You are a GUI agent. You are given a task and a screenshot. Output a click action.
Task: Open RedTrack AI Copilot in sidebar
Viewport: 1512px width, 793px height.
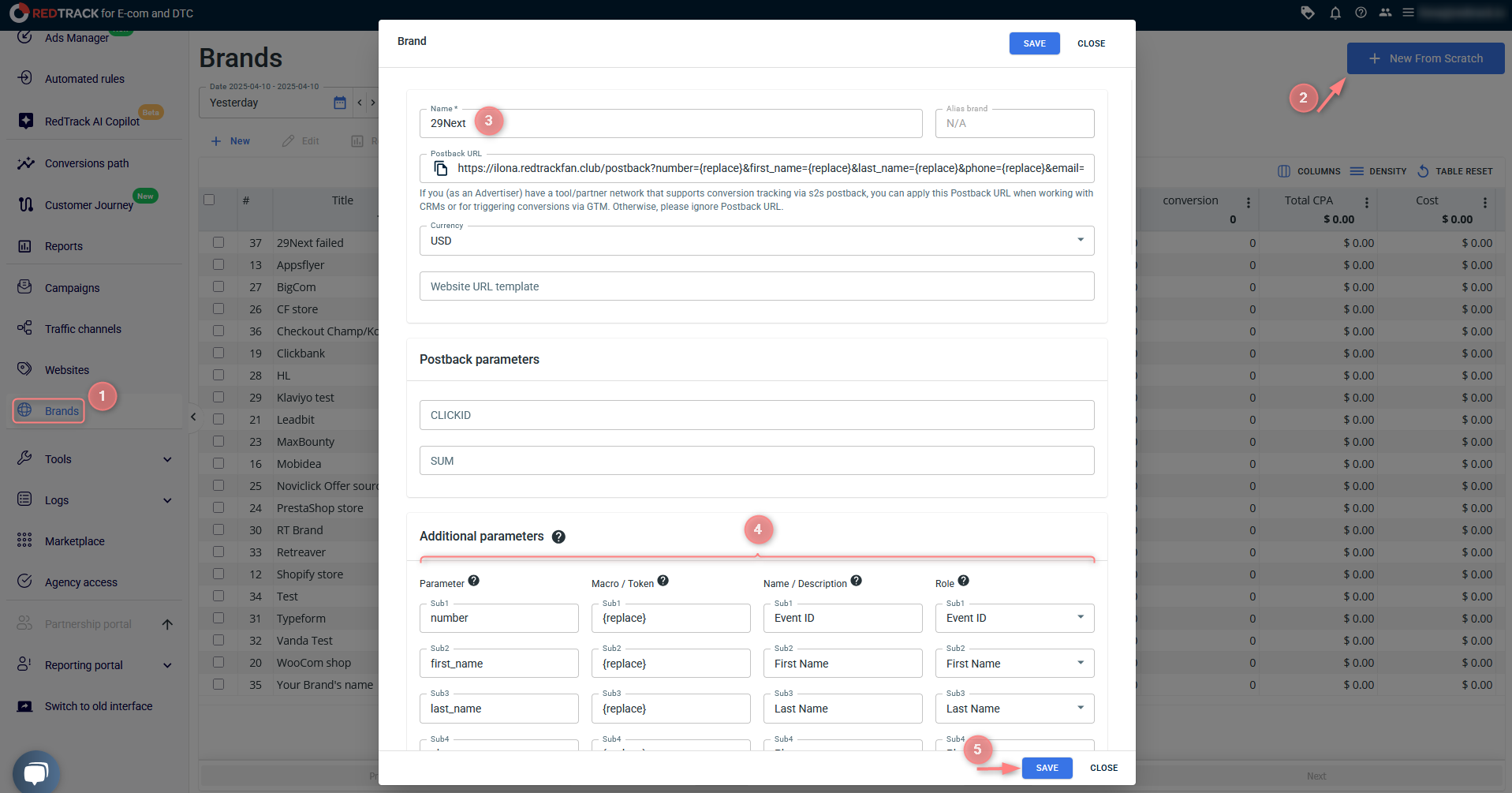[91, 122]
